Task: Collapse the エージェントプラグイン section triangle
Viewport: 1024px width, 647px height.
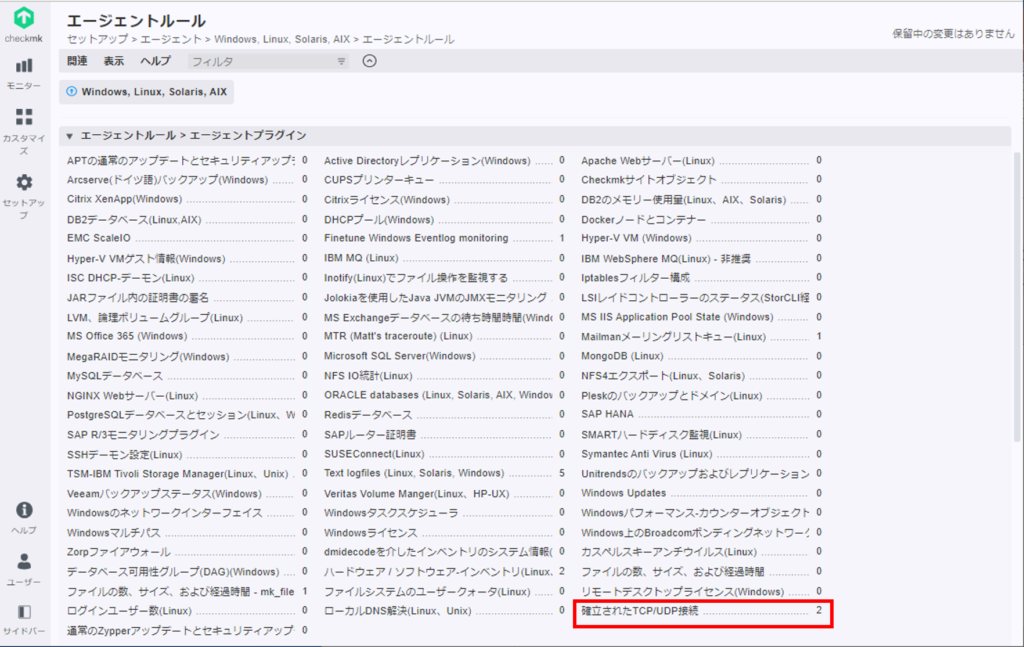Action: pyautogui.click(x=69, y=136)
